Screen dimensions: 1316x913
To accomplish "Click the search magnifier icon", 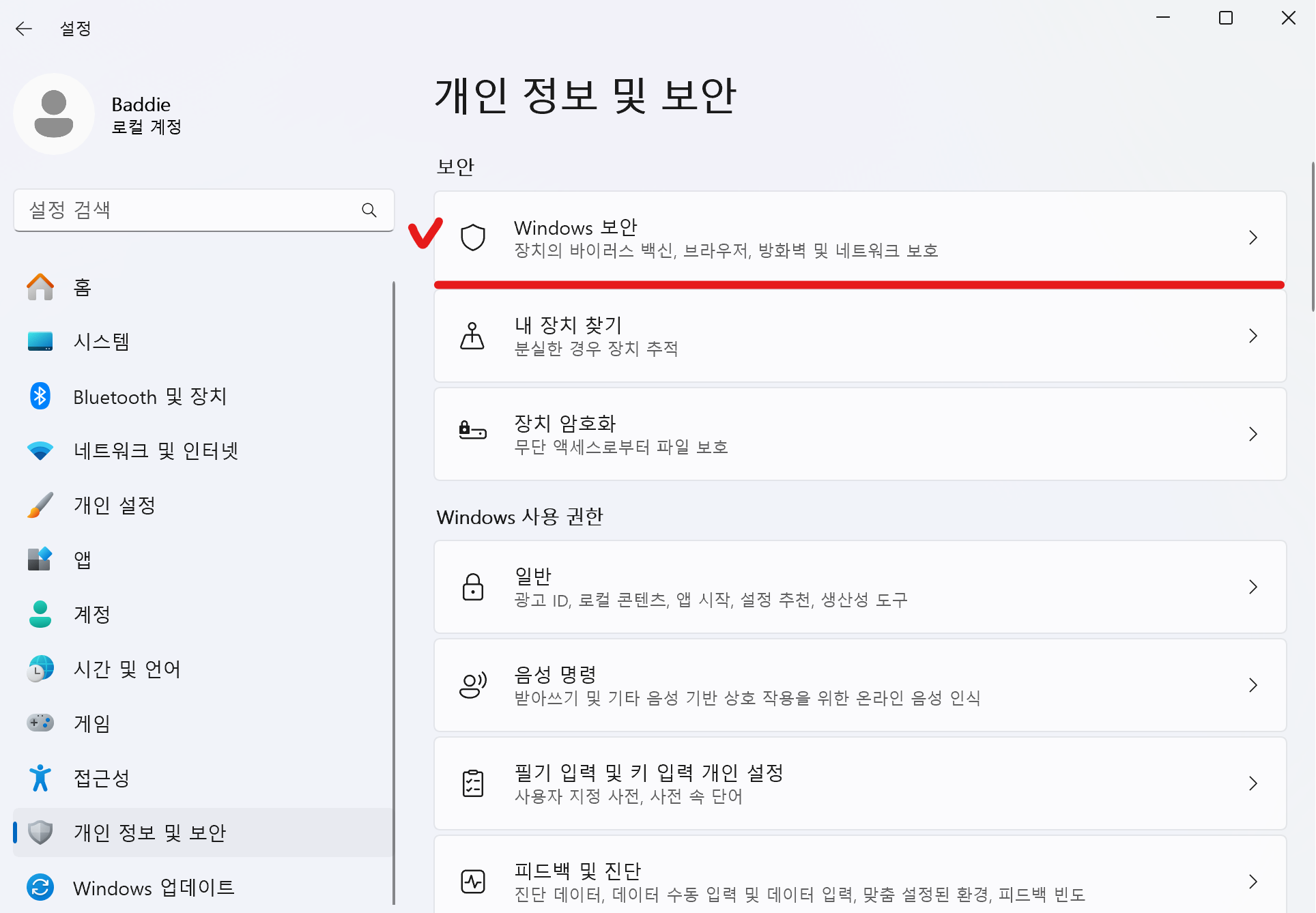I will tap(369, 210).
